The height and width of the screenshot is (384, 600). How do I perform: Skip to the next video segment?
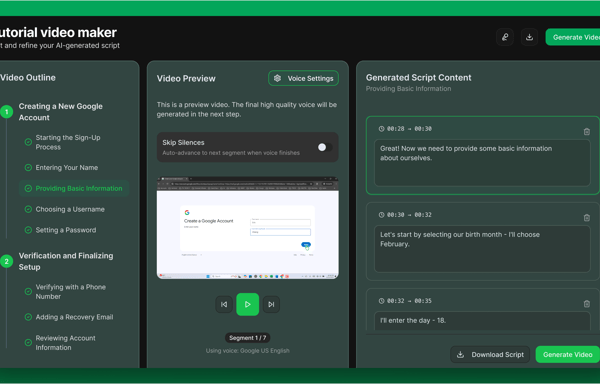[271, 304]
